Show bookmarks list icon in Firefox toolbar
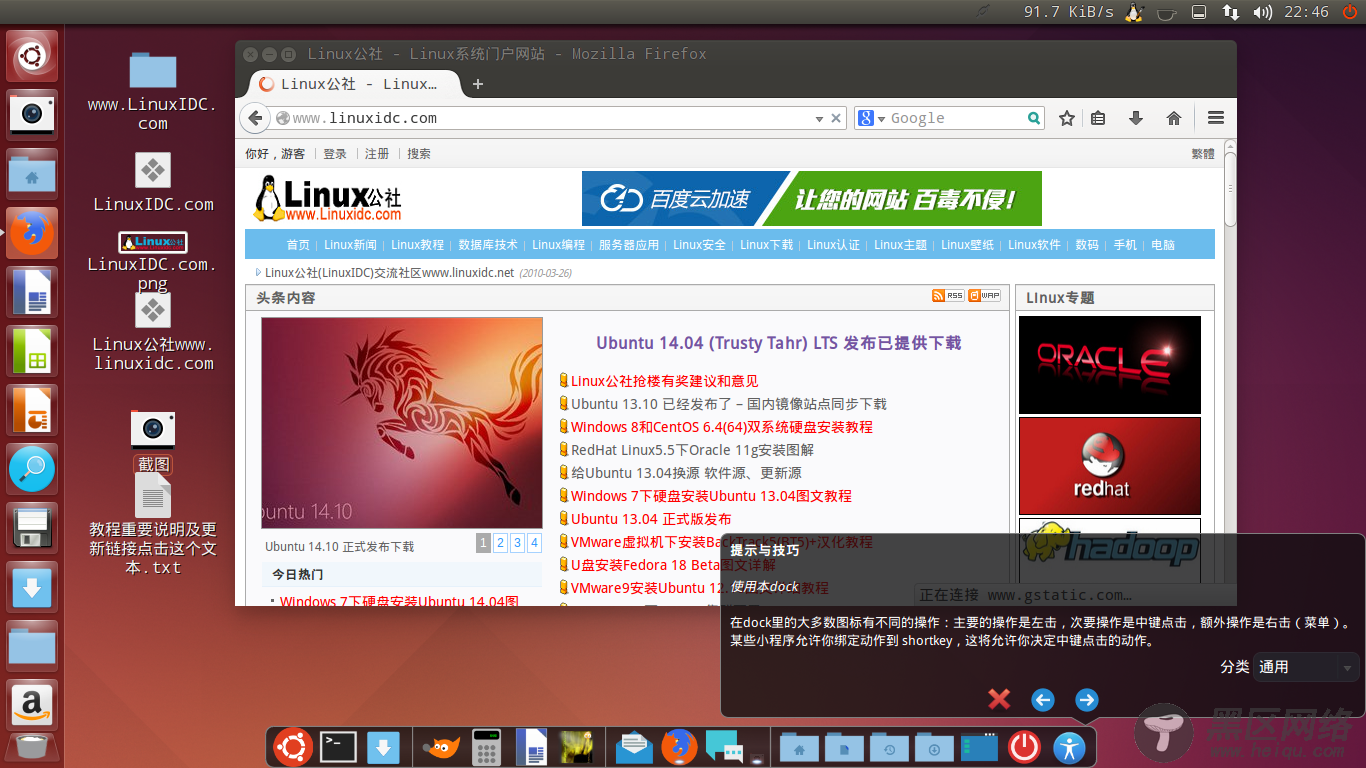This screenshot has width=1366, height=768. click(1098, 118)
